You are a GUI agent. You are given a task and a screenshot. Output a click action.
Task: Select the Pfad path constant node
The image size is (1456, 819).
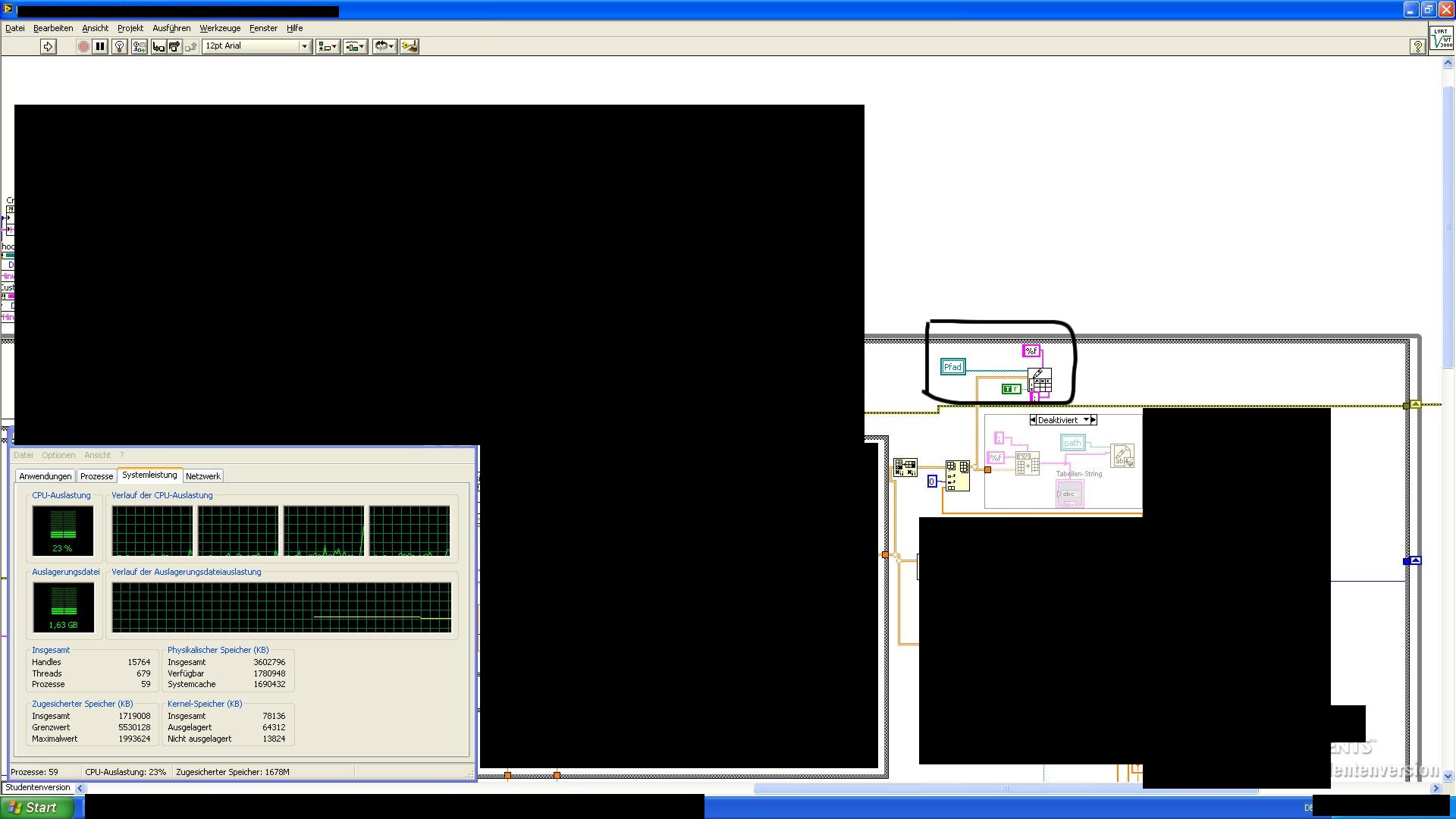[952, 367]
